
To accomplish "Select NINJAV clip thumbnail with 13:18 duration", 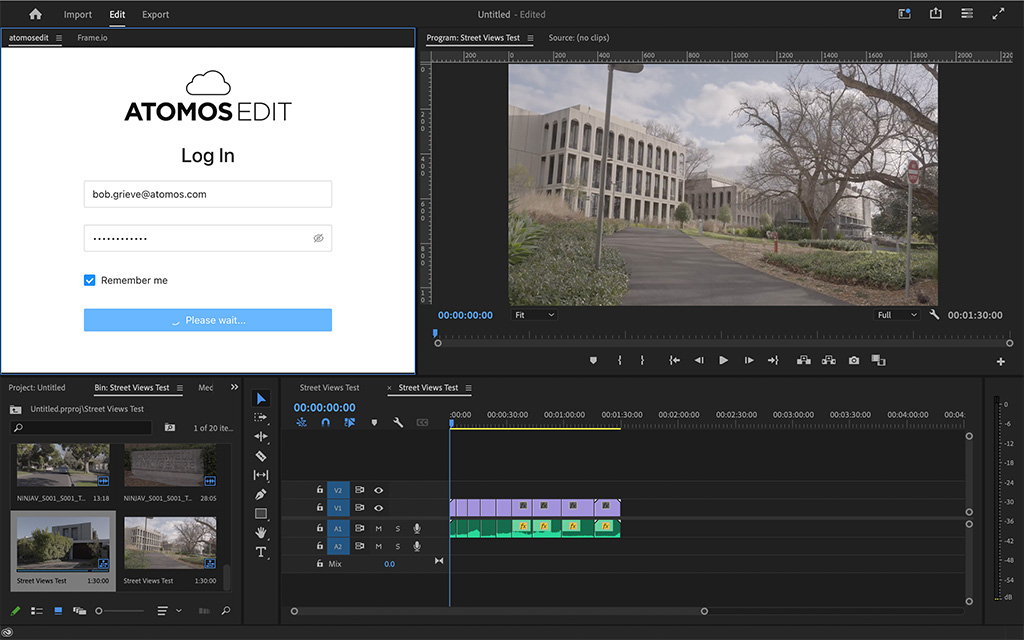I will 63,465.
